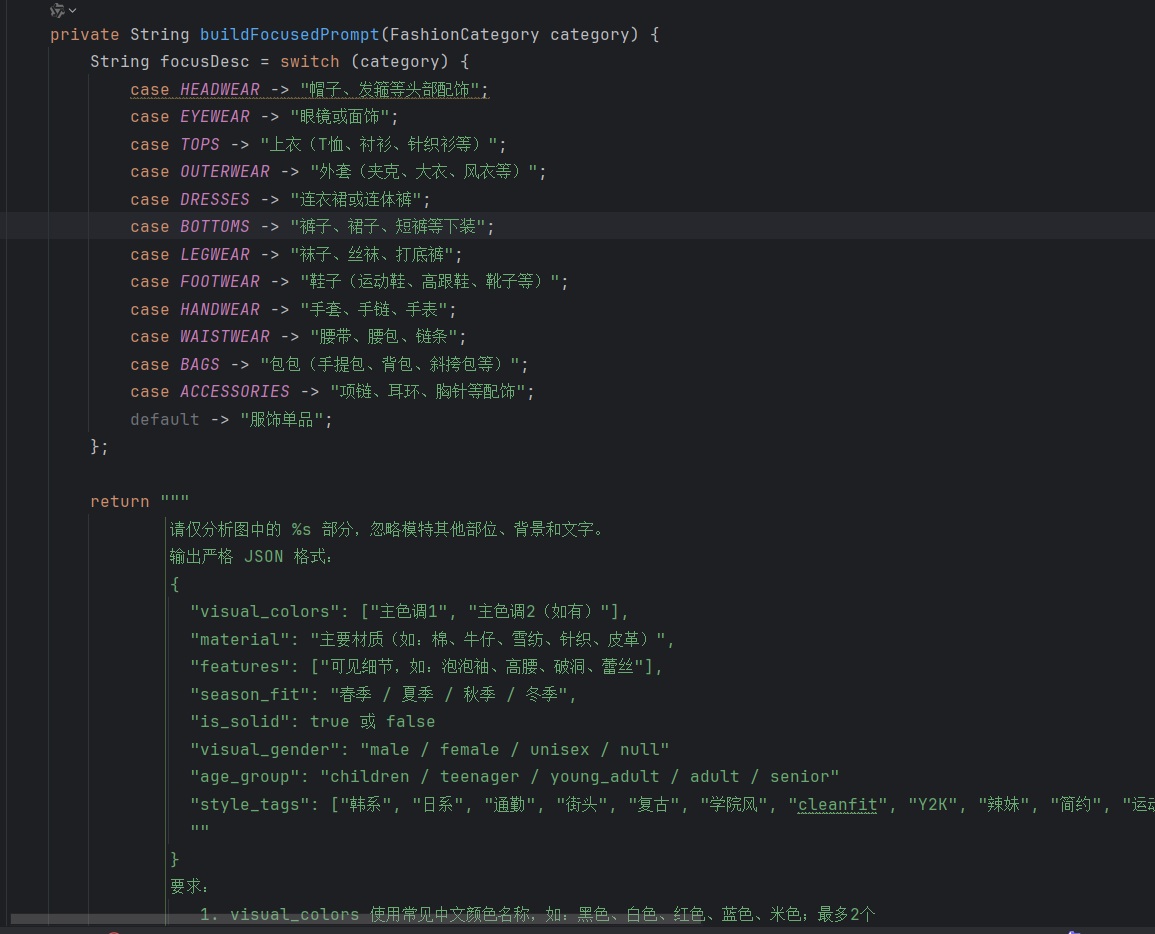Click the "要求:" line

(189, 887)
